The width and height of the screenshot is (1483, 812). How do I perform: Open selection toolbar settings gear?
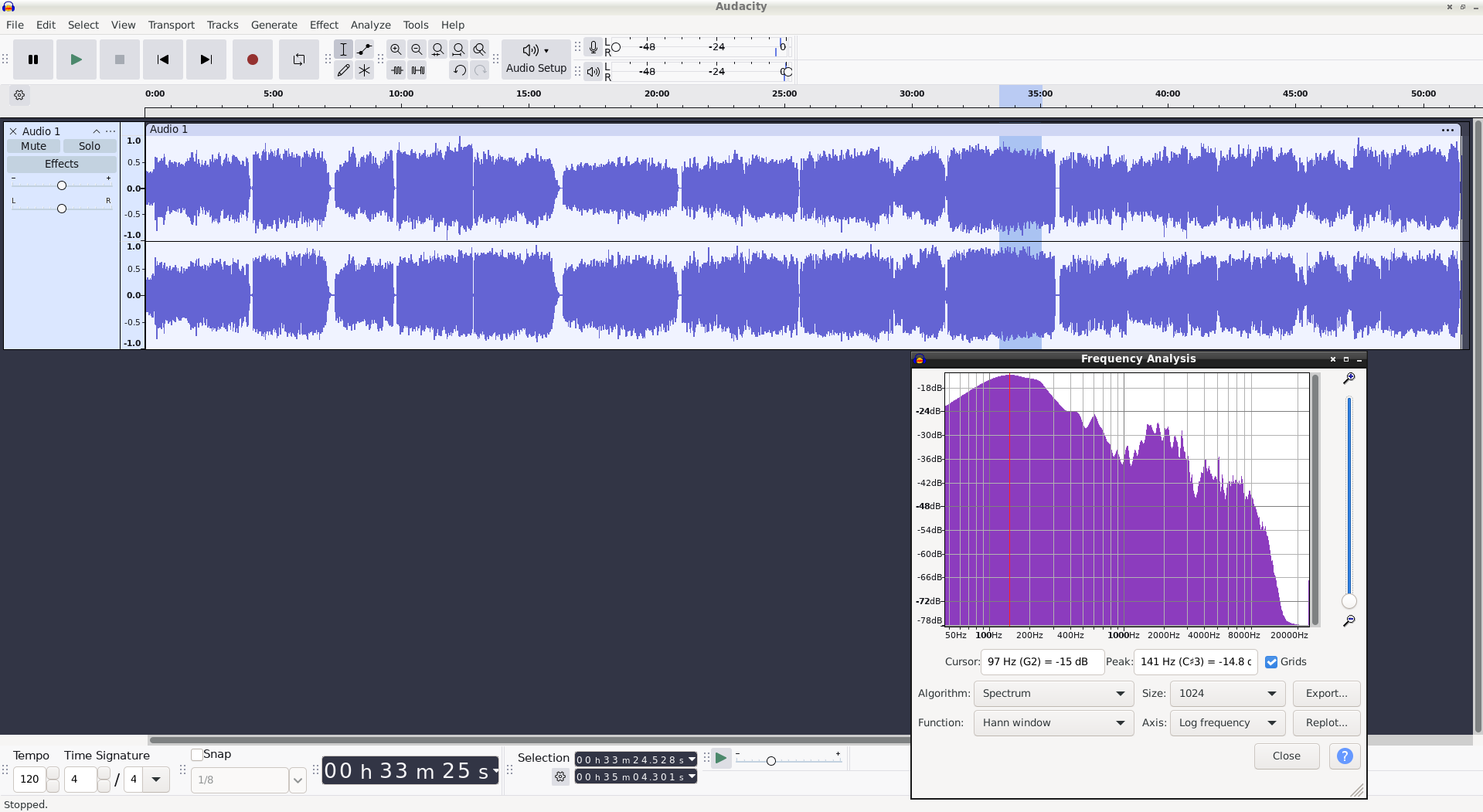(560, 776)
